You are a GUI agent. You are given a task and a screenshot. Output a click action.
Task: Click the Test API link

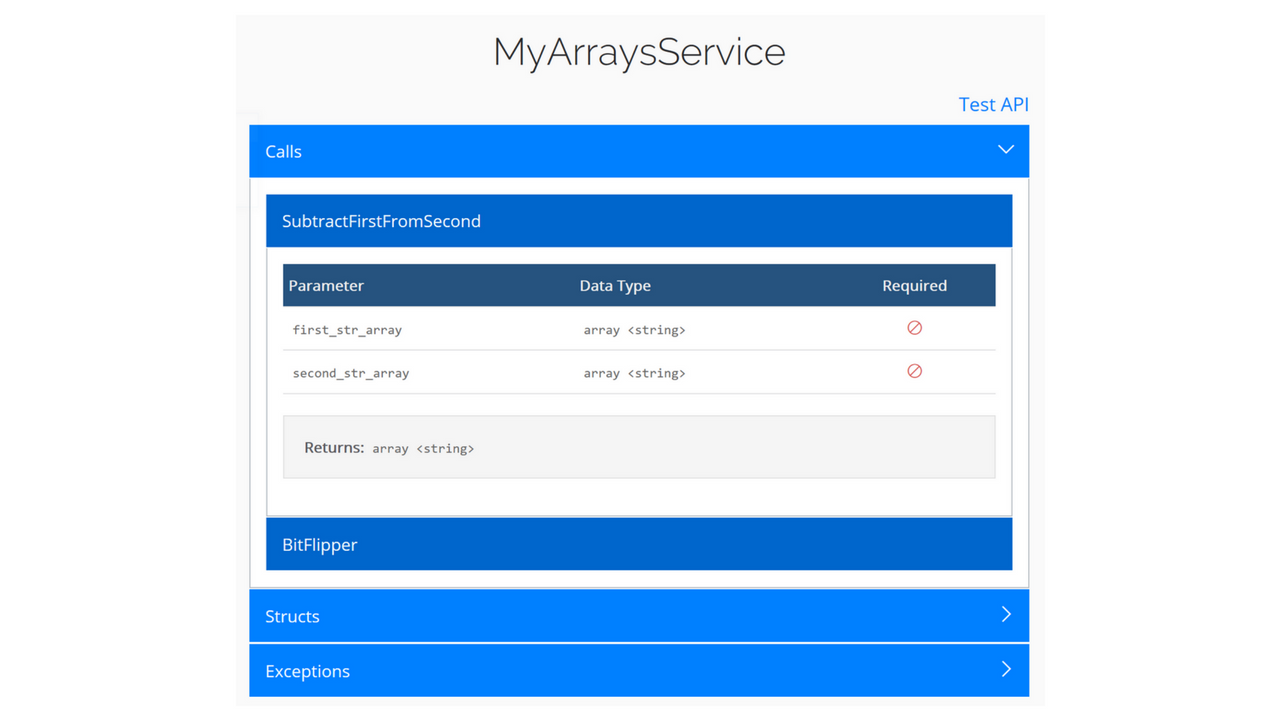[993, 105]
